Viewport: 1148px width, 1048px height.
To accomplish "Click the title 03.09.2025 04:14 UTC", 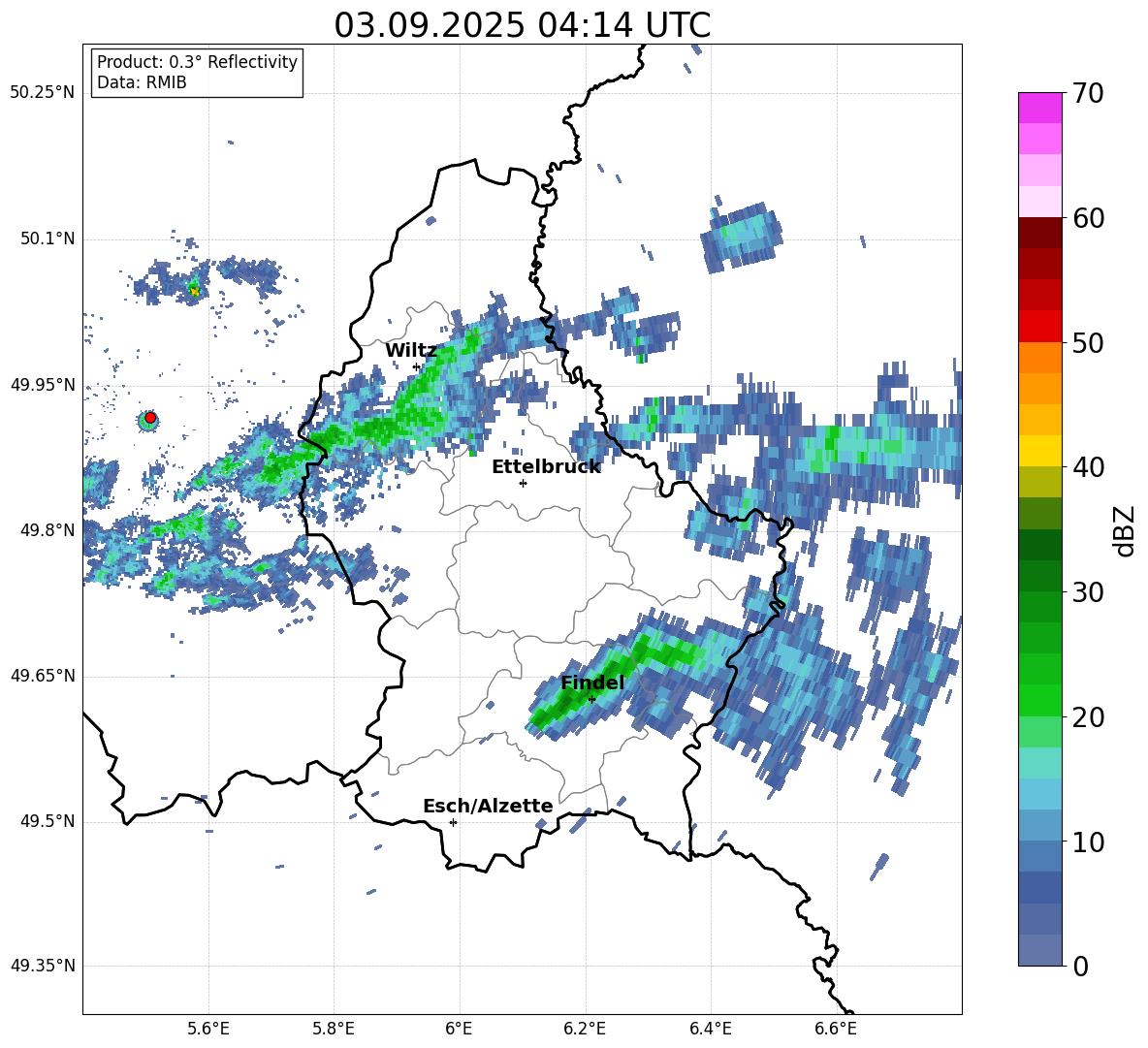I will tap(522, 25).
